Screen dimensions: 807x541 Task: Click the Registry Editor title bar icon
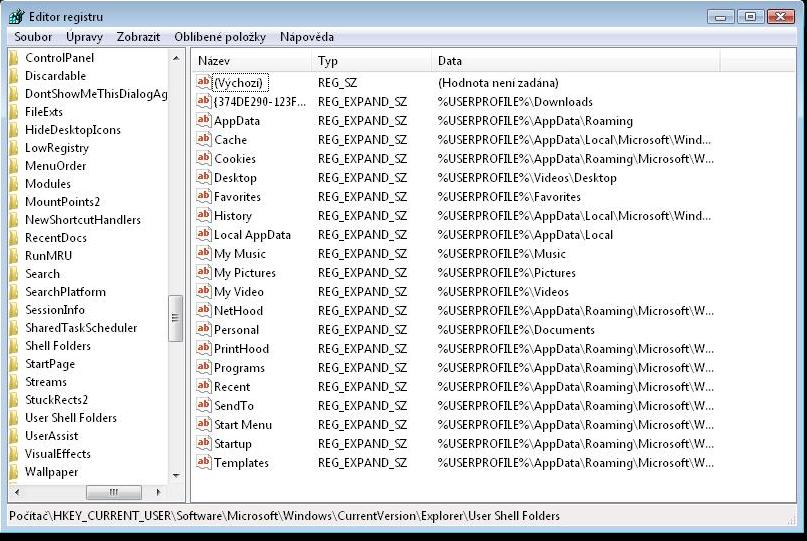tap(17, 16)
